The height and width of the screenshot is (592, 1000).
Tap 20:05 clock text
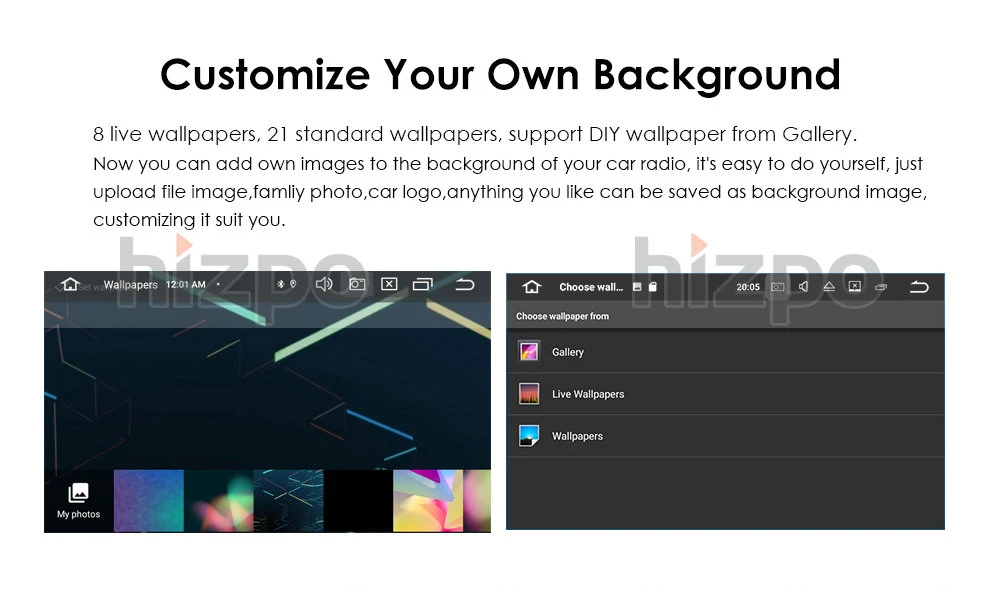coord(748,287)
